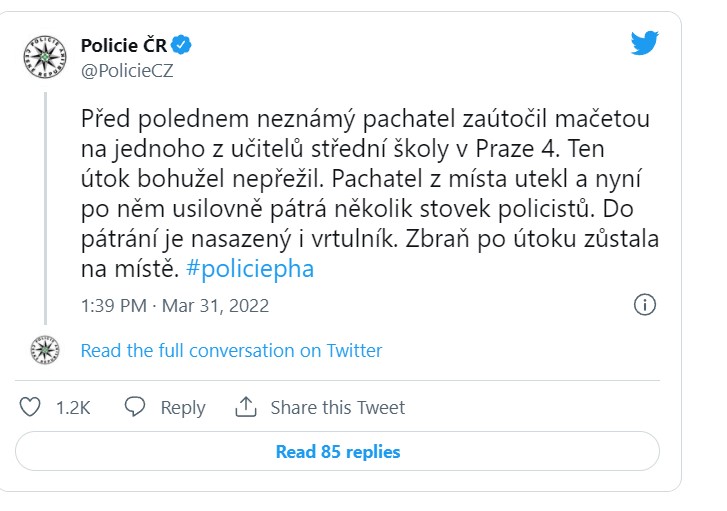Viewport: 727px width, 511px height.
Task: Open the #policiepha hashtag
Action: (x=250, y=270)
